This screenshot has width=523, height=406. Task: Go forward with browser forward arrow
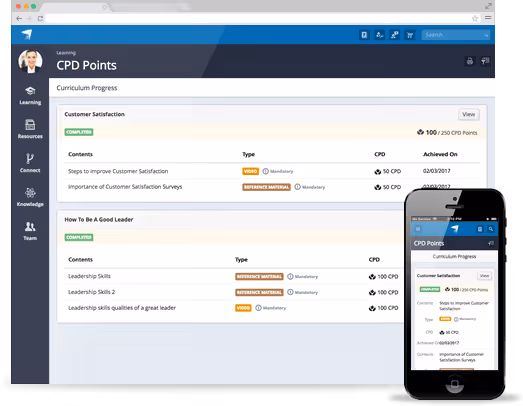coord(29,18)
